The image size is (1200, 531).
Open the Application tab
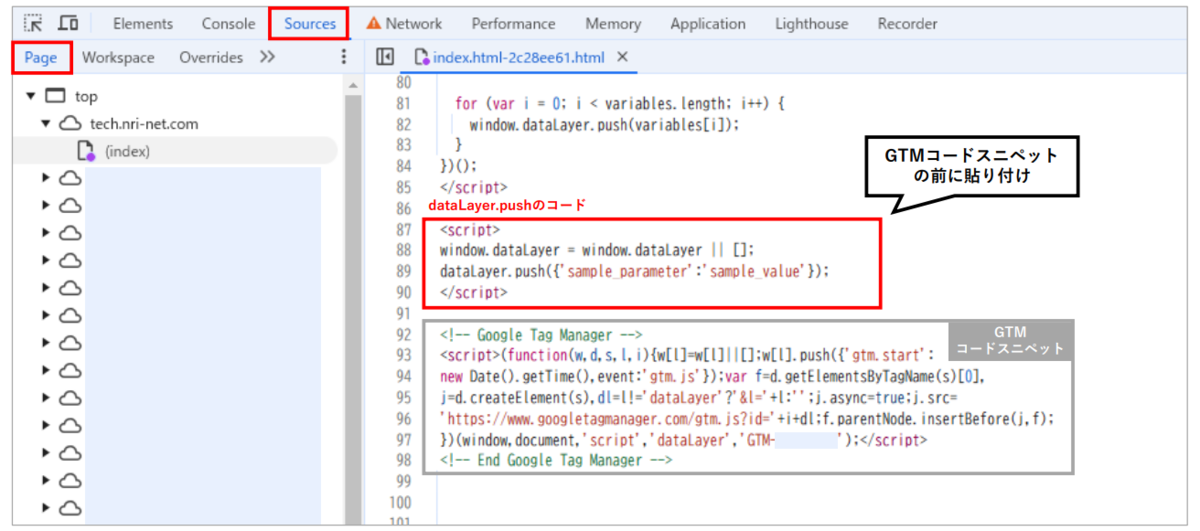[708, 23]
